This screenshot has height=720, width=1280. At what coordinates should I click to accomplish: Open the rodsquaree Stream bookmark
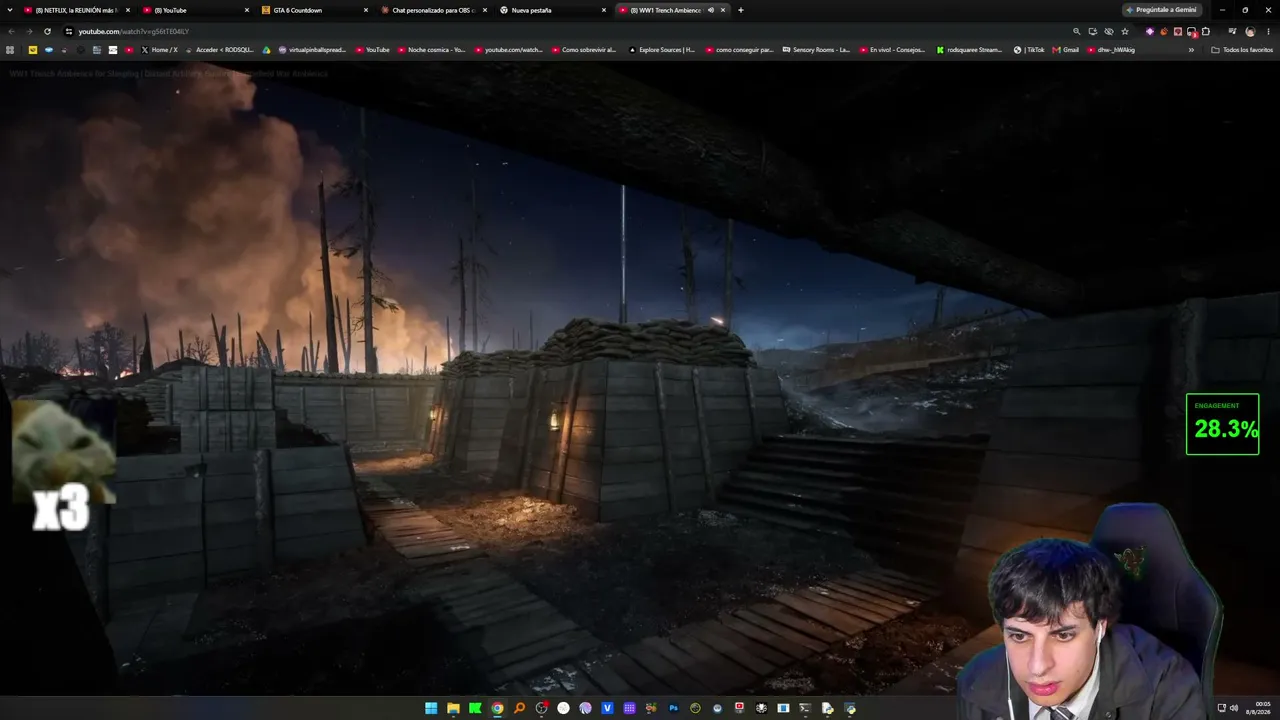coord(970,49)
